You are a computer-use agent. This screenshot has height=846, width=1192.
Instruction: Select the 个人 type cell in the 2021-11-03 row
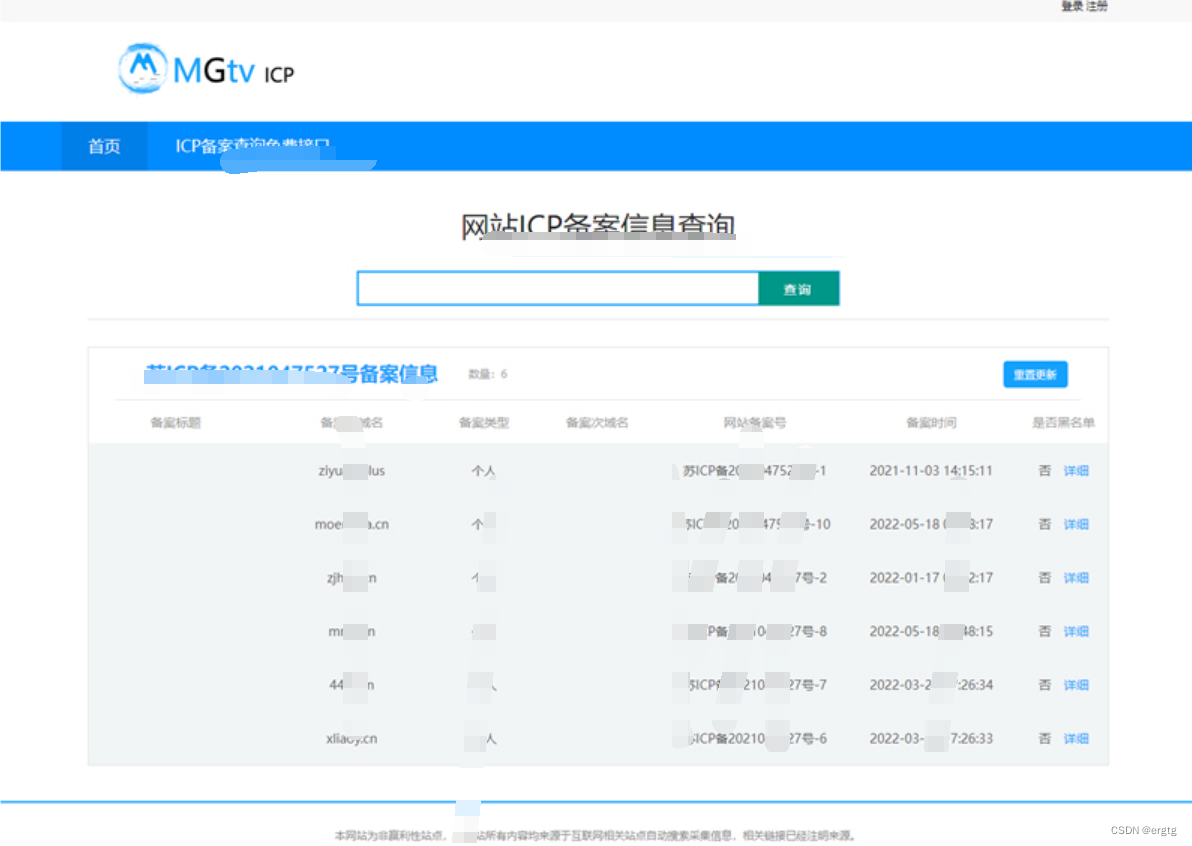click(x=483, y=471)
